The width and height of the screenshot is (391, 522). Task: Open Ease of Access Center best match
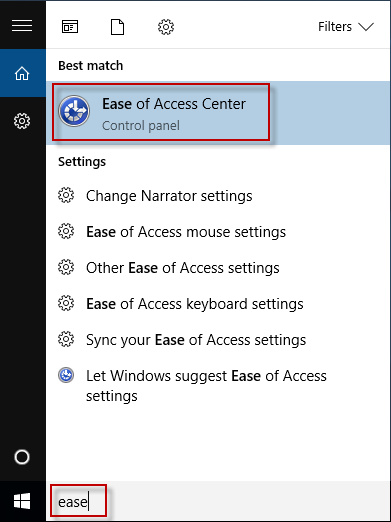218,113
